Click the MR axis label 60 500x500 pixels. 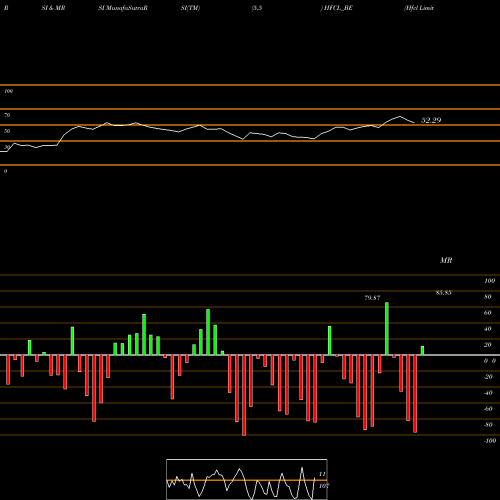click(x=488, y=313)
